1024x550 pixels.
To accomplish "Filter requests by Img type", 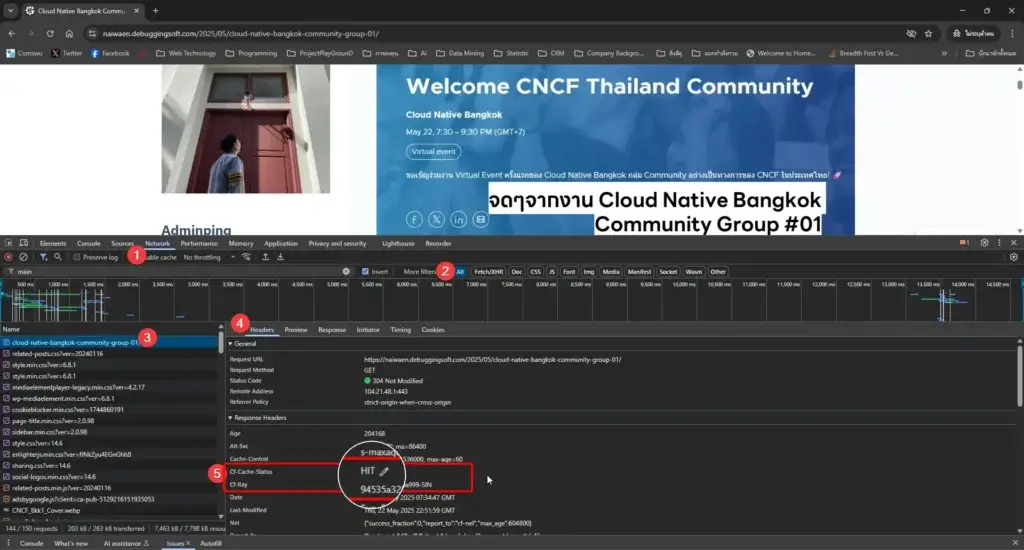I will [x=588, y=272].
